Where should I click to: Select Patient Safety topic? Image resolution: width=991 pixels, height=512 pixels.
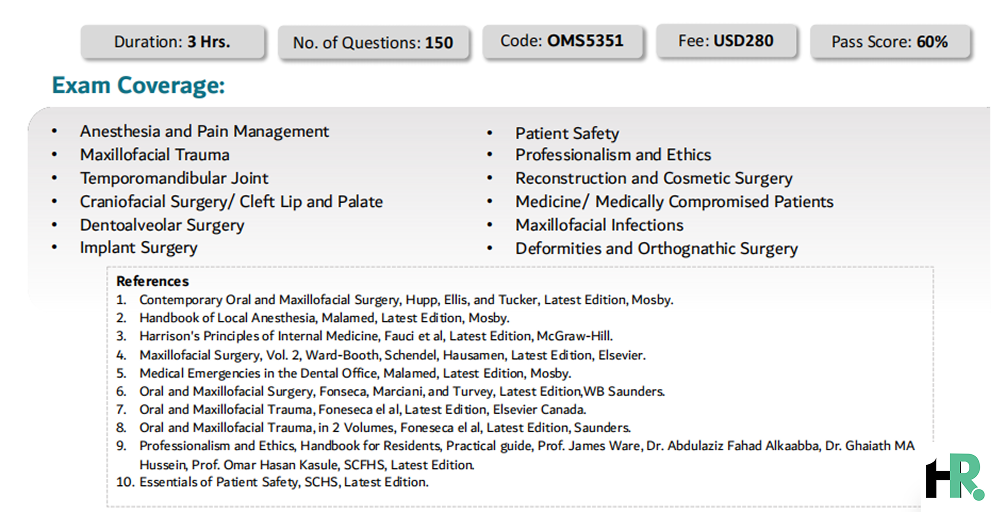567,134
